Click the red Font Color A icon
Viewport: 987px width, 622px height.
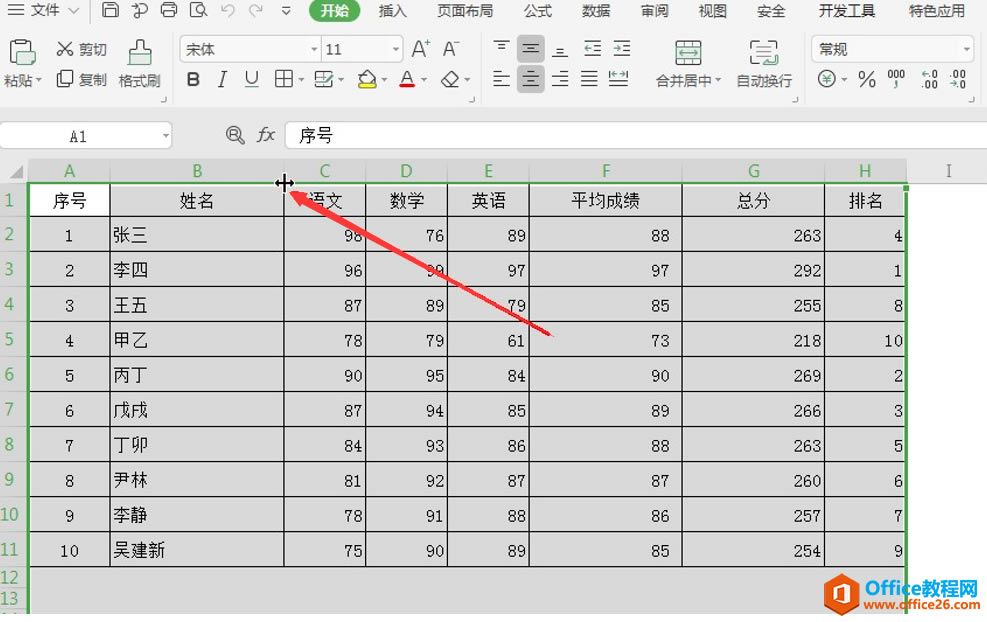pos(407,79)
